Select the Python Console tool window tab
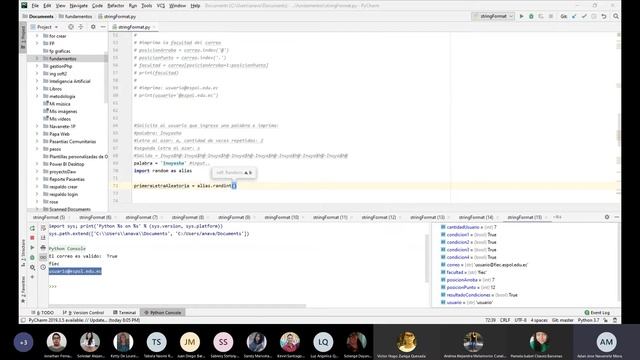 (x=162, y=312)
